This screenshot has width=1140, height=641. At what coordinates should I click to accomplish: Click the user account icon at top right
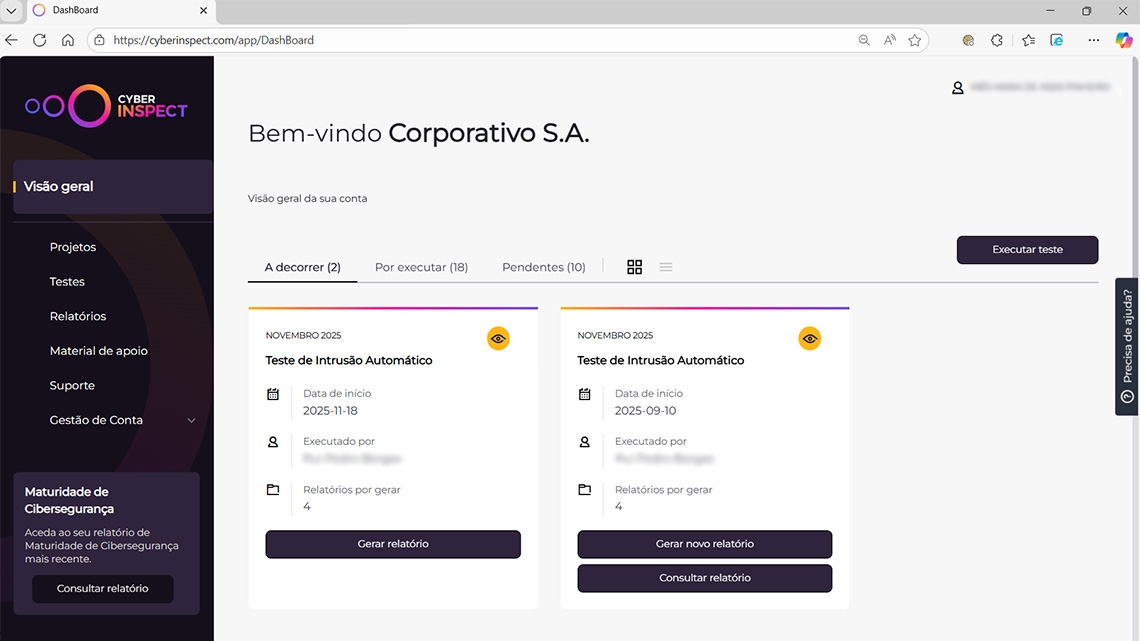pyautogui.click(x=956, y=87)
